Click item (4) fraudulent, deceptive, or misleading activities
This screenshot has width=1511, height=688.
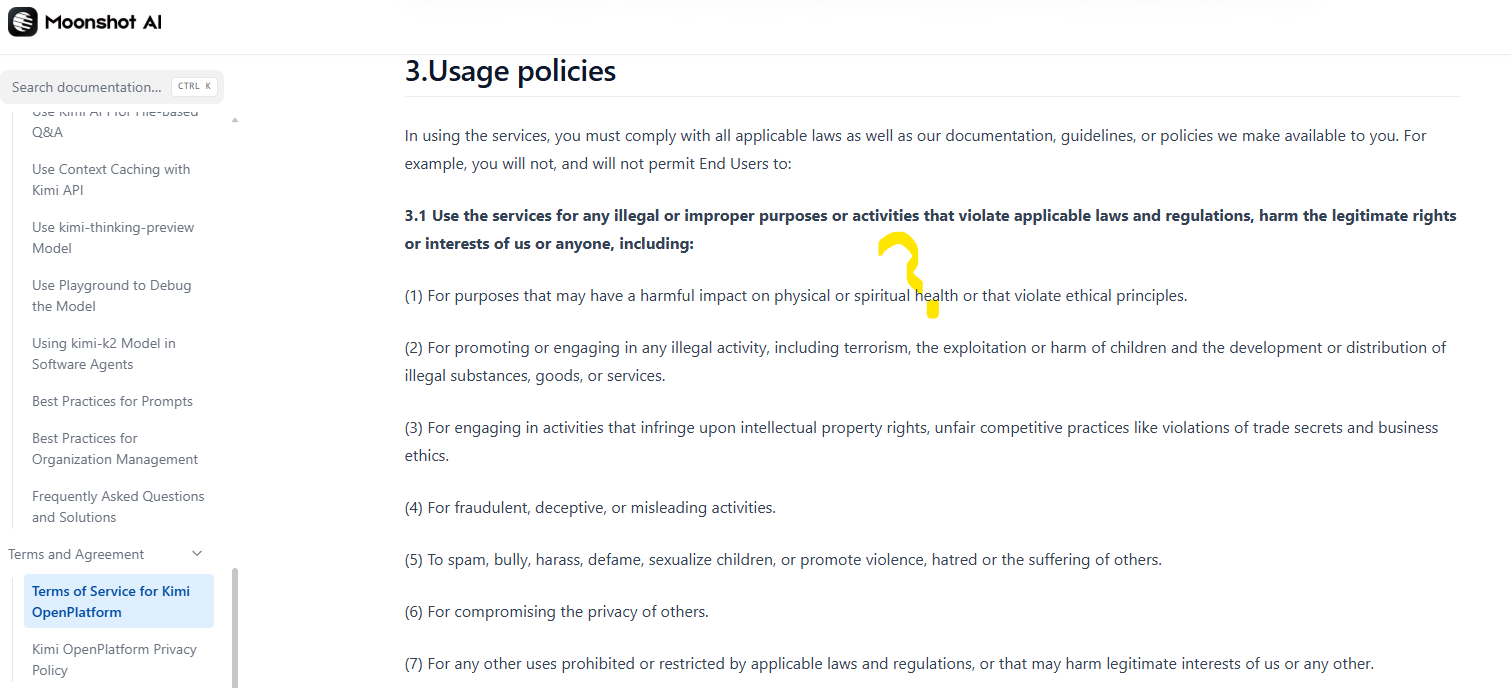point(590,508)
